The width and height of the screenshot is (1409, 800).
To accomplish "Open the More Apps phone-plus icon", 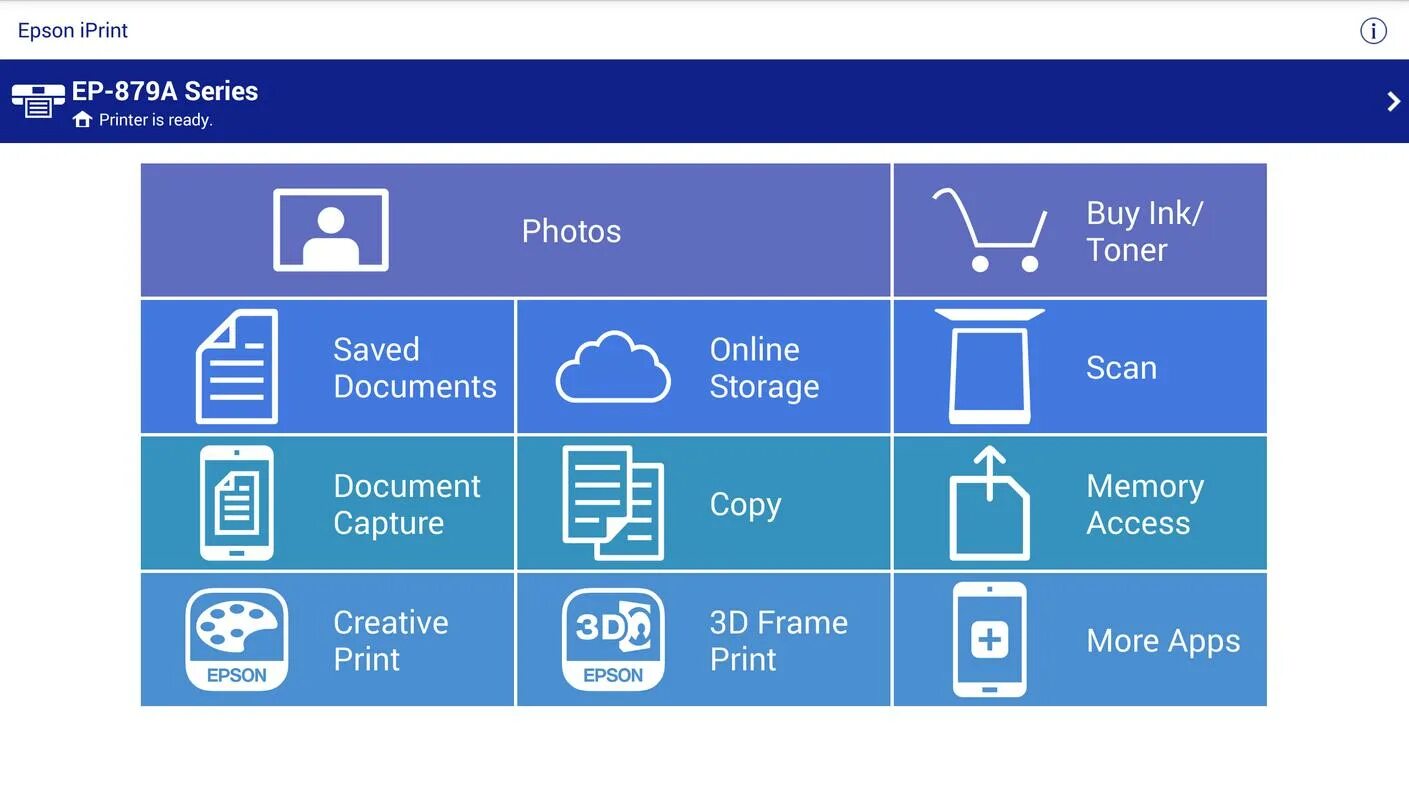I will 990,640.
